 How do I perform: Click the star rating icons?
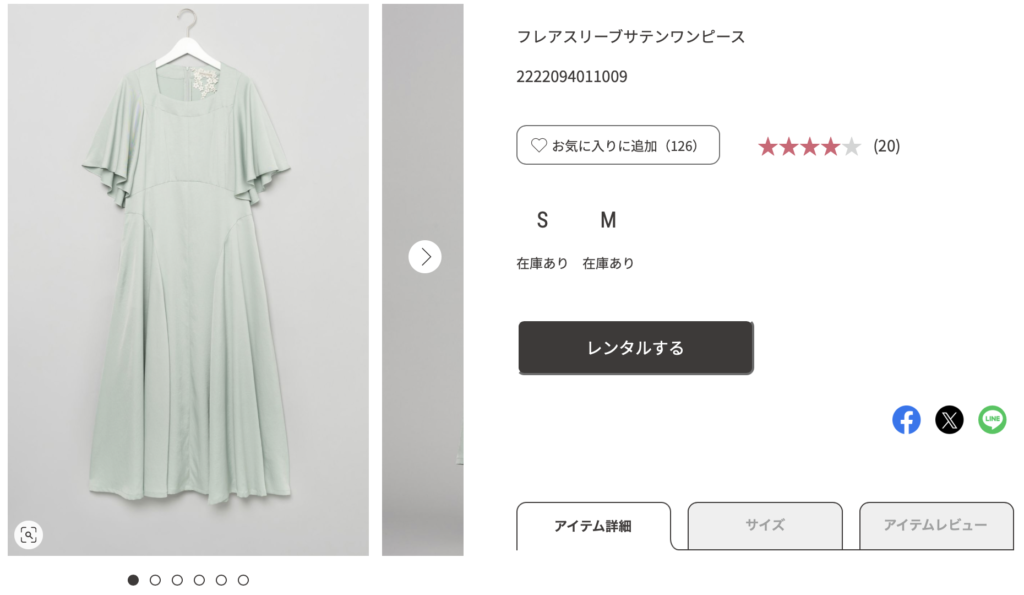(x=809, y=147)
